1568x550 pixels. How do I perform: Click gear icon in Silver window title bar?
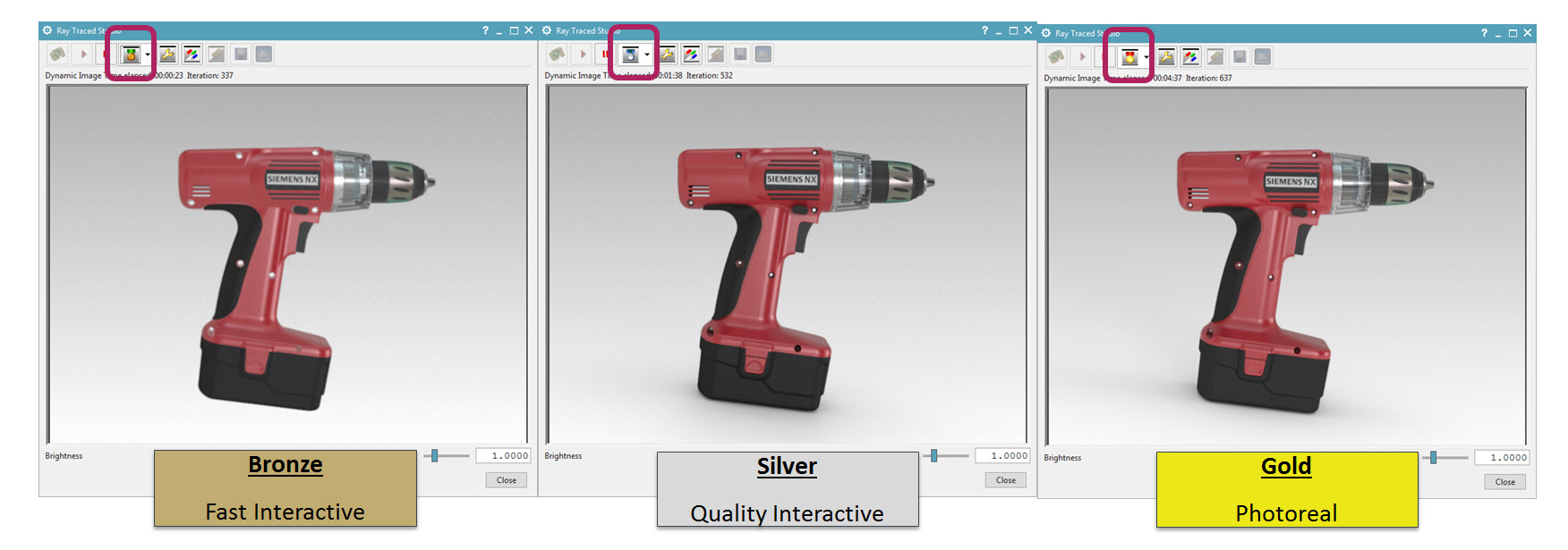pyautogui.click(x=547, y=30)
